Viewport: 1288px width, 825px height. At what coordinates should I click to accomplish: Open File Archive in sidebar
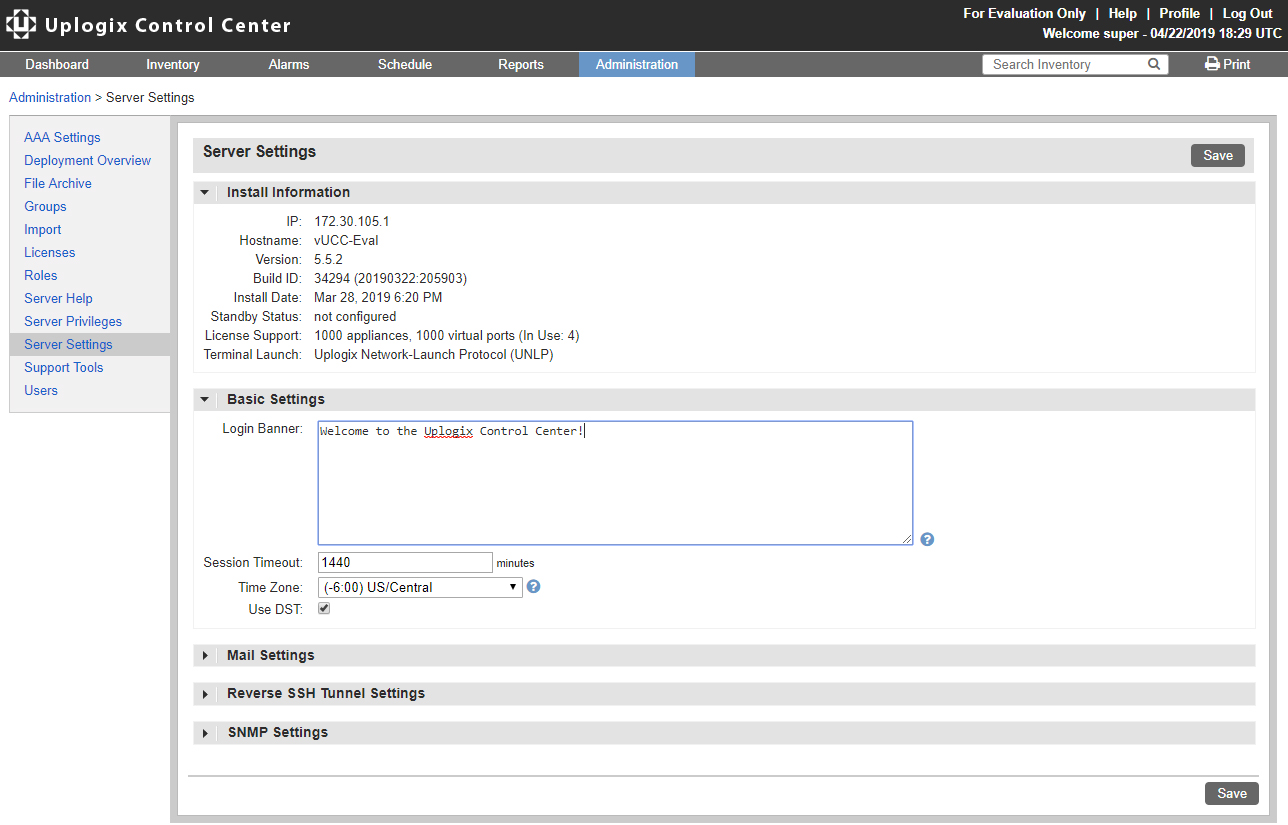tap(58, 183)
